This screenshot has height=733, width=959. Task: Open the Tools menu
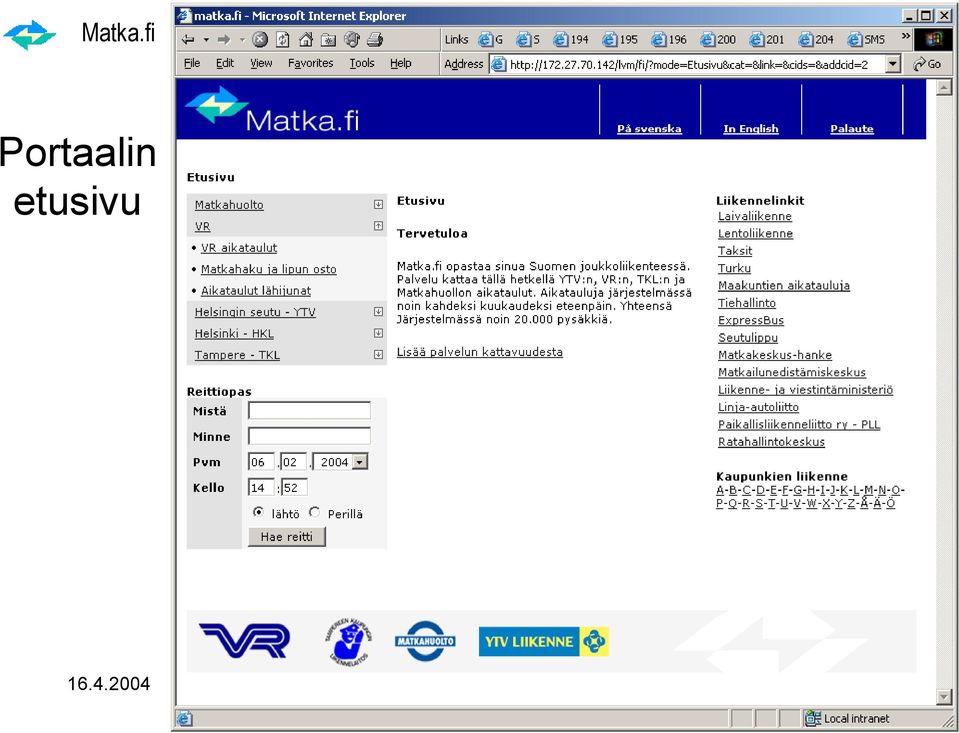tap(362, 63)
